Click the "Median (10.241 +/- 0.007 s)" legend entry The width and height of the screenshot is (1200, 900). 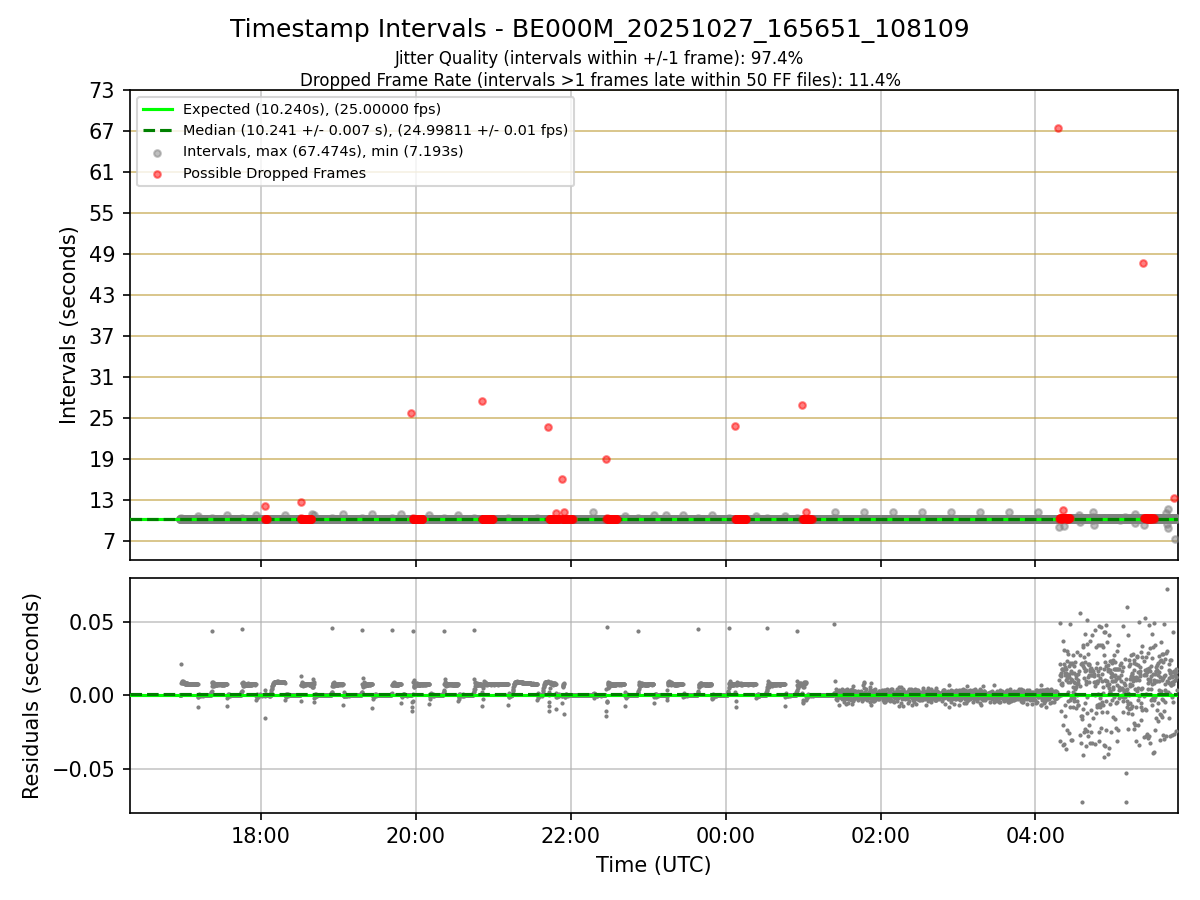click(375, 130)
